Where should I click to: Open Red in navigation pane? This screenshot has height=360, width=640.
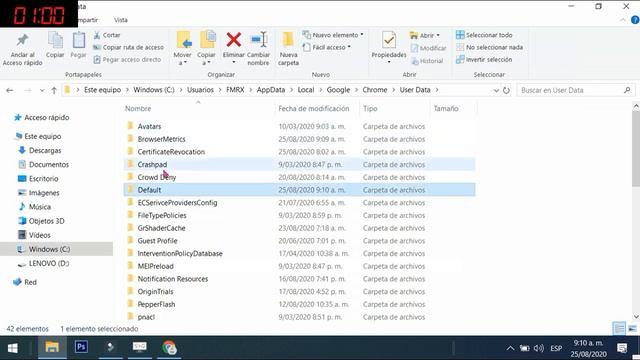(30, 282)
